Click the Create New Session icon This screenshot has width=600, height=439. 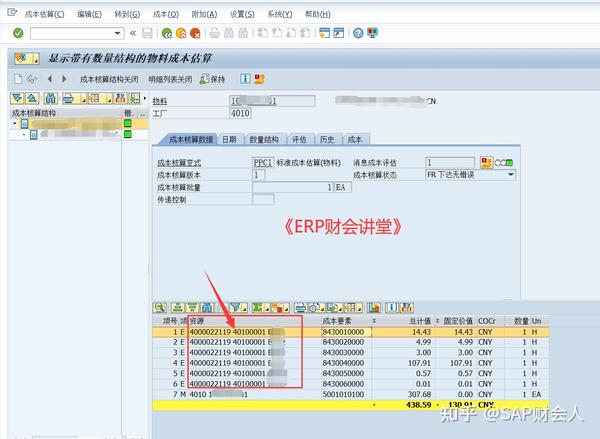(x=324, y=33)
